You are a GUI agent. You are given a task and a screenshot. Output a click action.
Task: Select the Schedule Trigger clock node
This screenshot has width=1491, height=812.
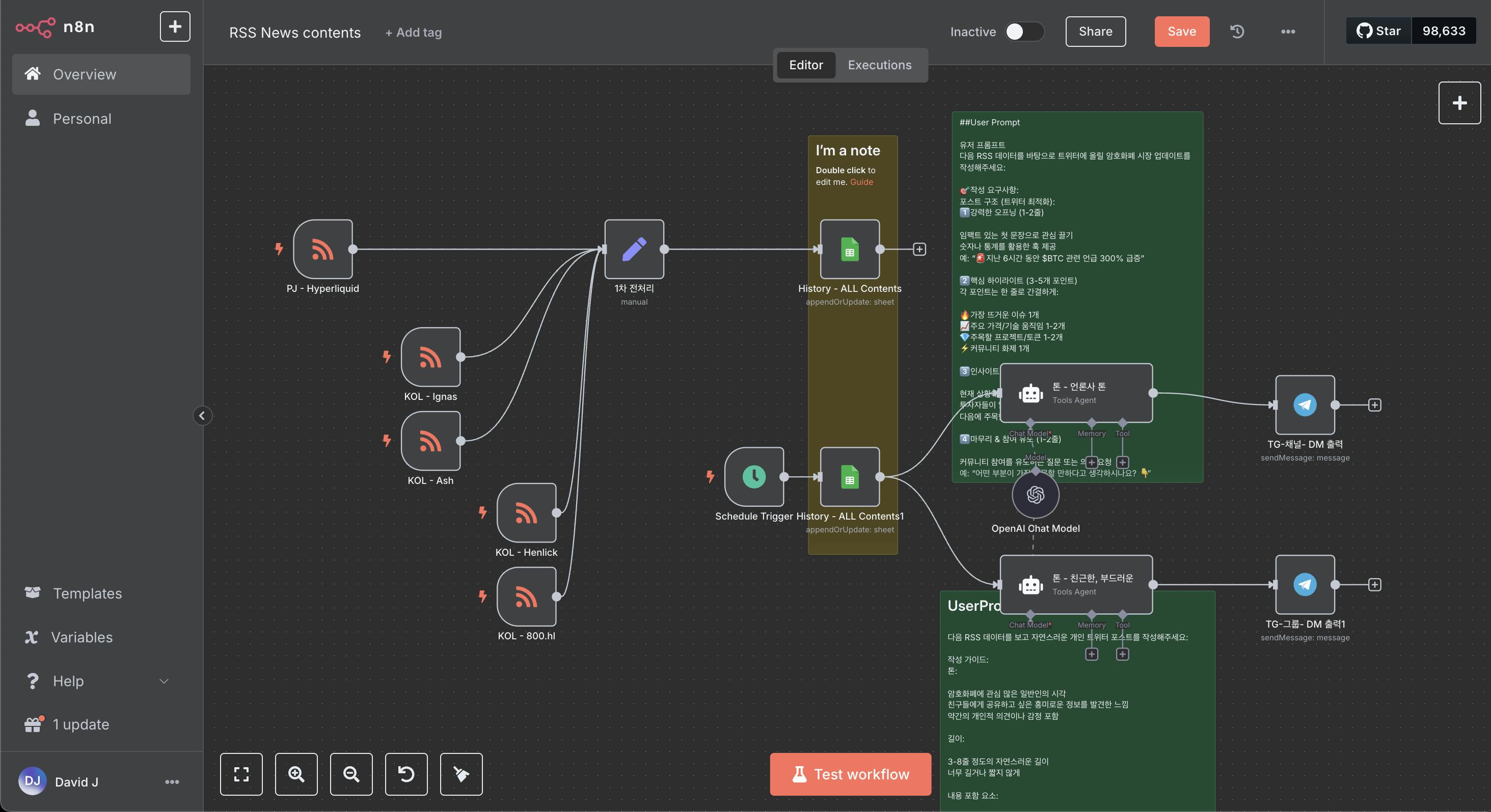(753, 477)
